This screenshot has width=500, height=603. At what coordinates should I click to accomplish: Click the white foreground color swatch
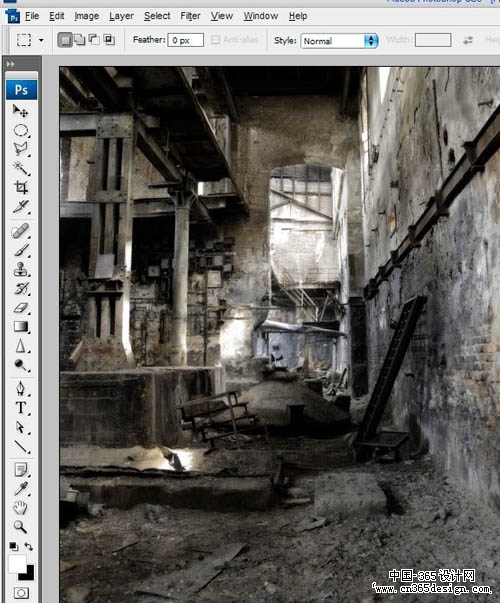coord(17,564)
